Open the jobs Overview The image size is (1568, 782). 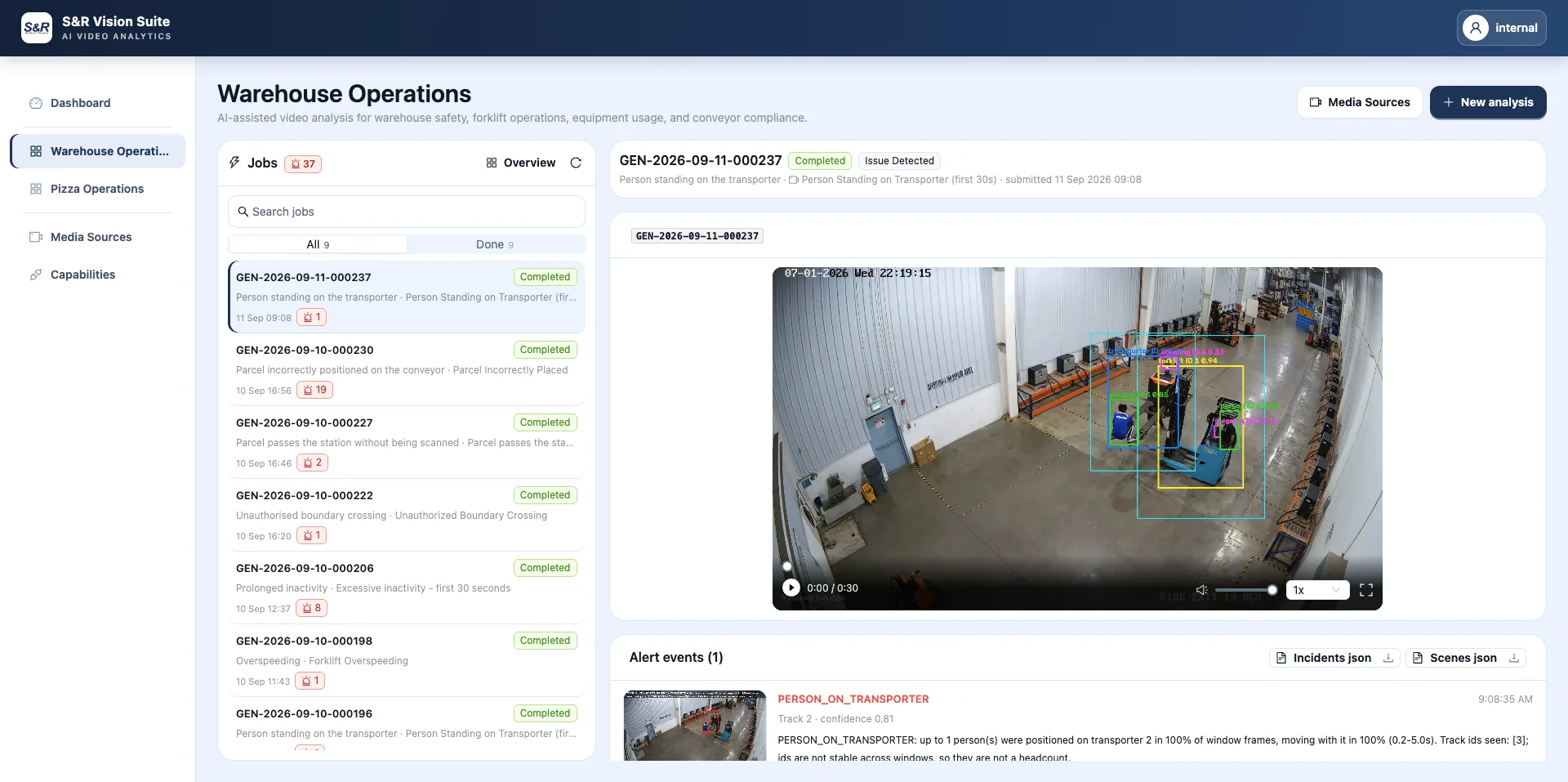[521, 163]
